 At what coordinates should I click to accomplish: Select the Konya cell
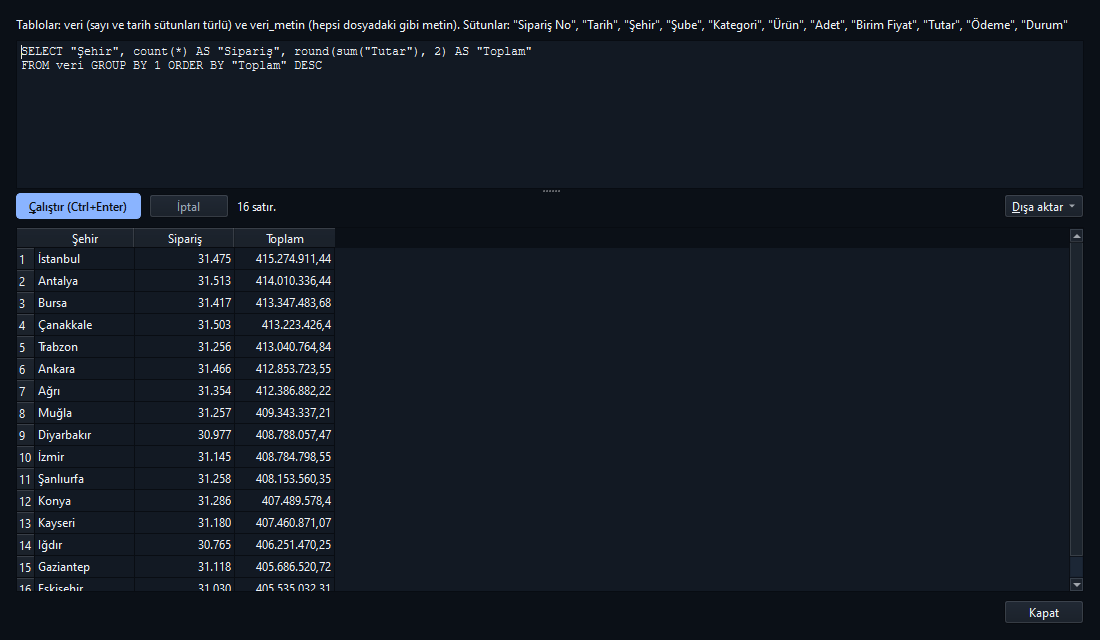coord(84,500)
